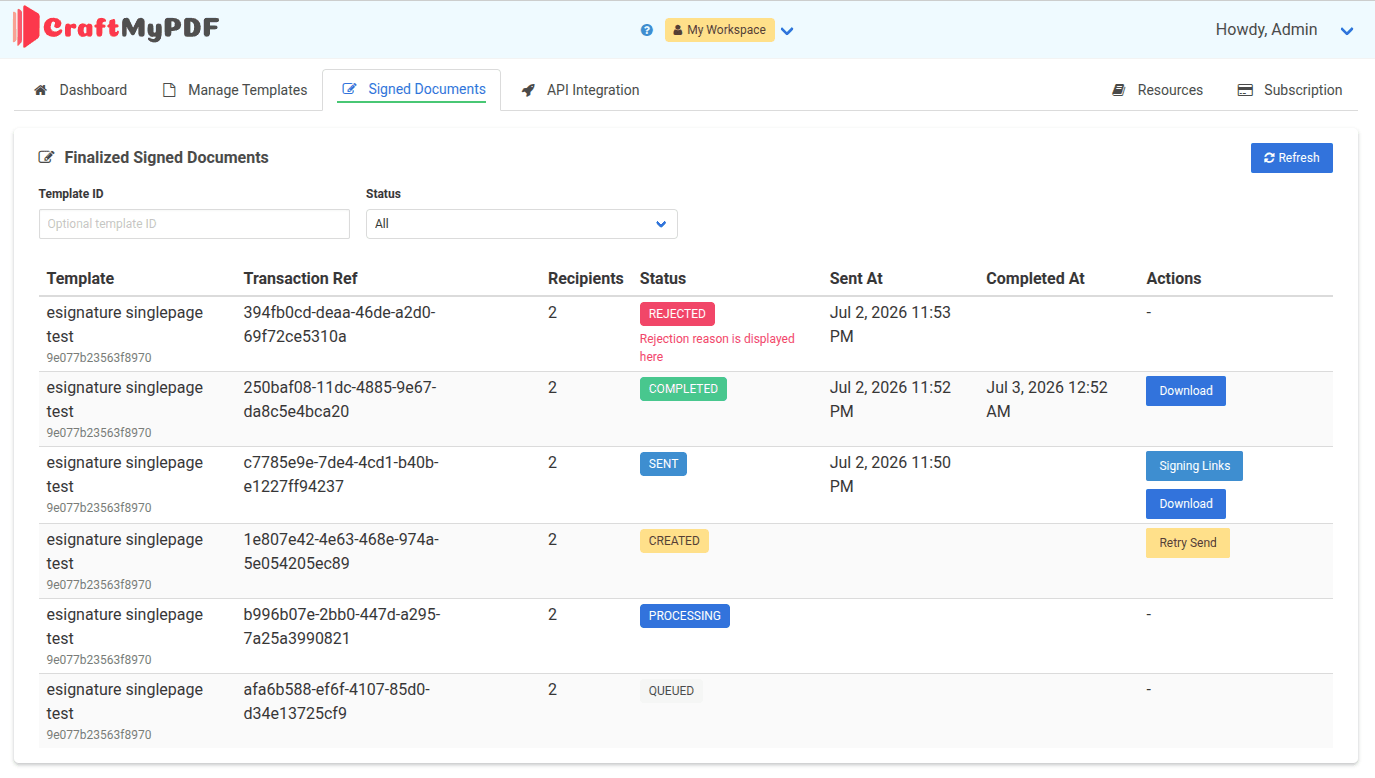Click recipients count in the PROCESSING row

pyautogui.click(x=552, y=614)
